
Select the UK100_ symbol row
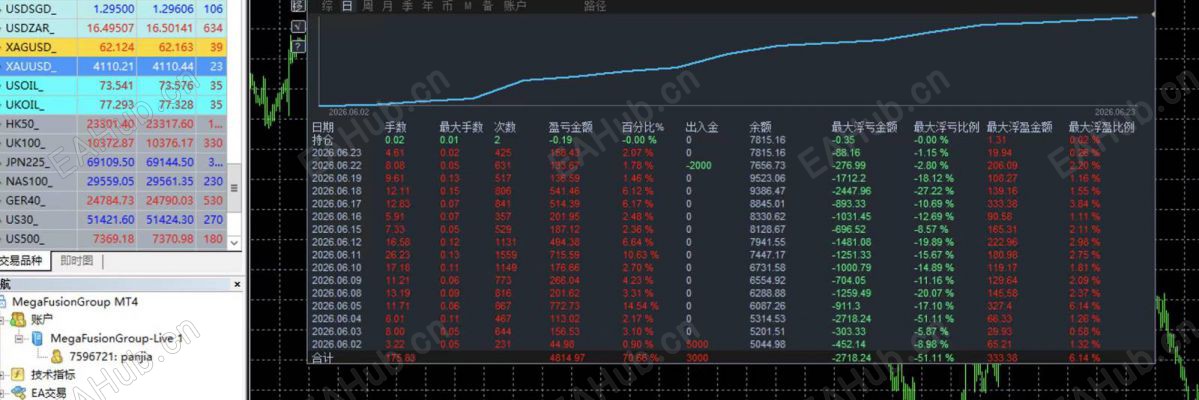pyautogui.click(x=115, y=143)
